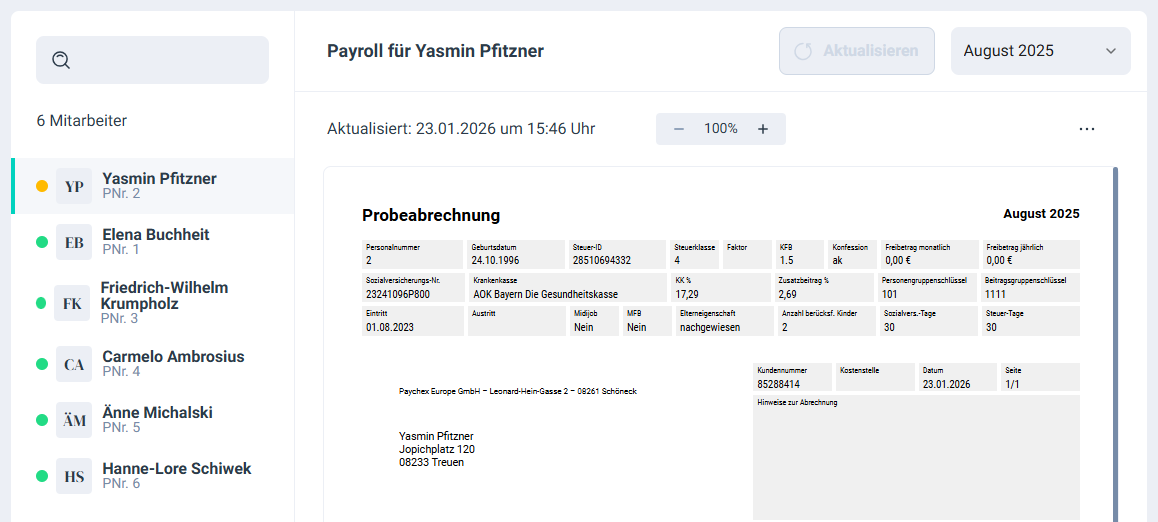Expand month selector via chevron arrow
This screenshot has height=522, width=1158.
click(1111, 51)
